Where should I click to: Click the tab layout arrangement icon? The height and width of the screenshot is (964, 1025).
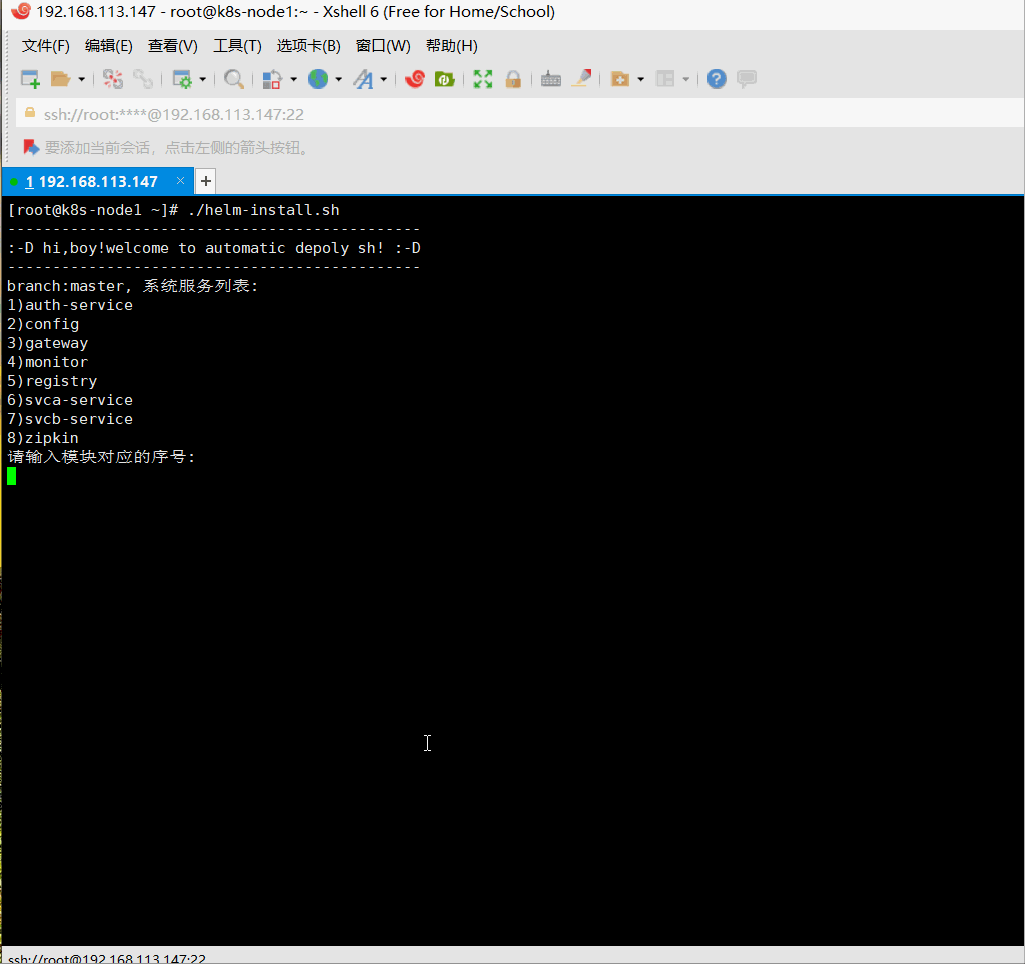point(665,79)
